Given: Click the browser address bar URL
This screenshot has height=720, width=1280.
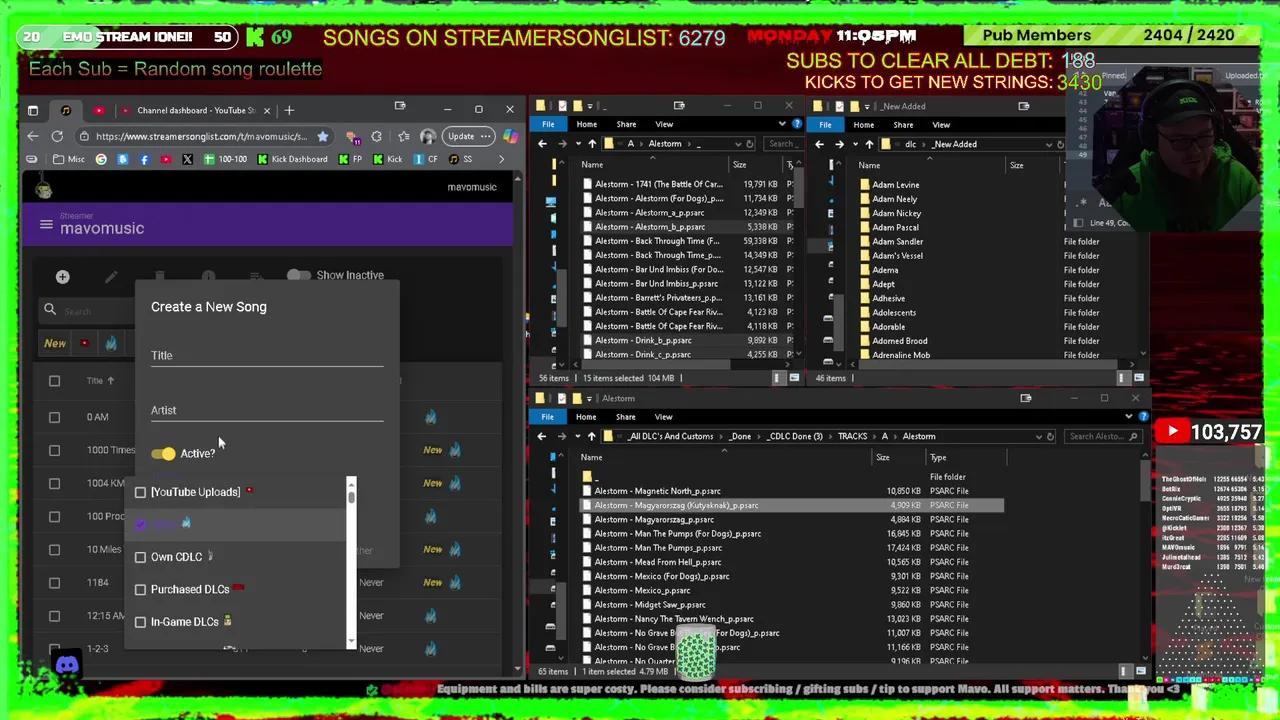Looking at the screenshot, I should coord(200,136).
